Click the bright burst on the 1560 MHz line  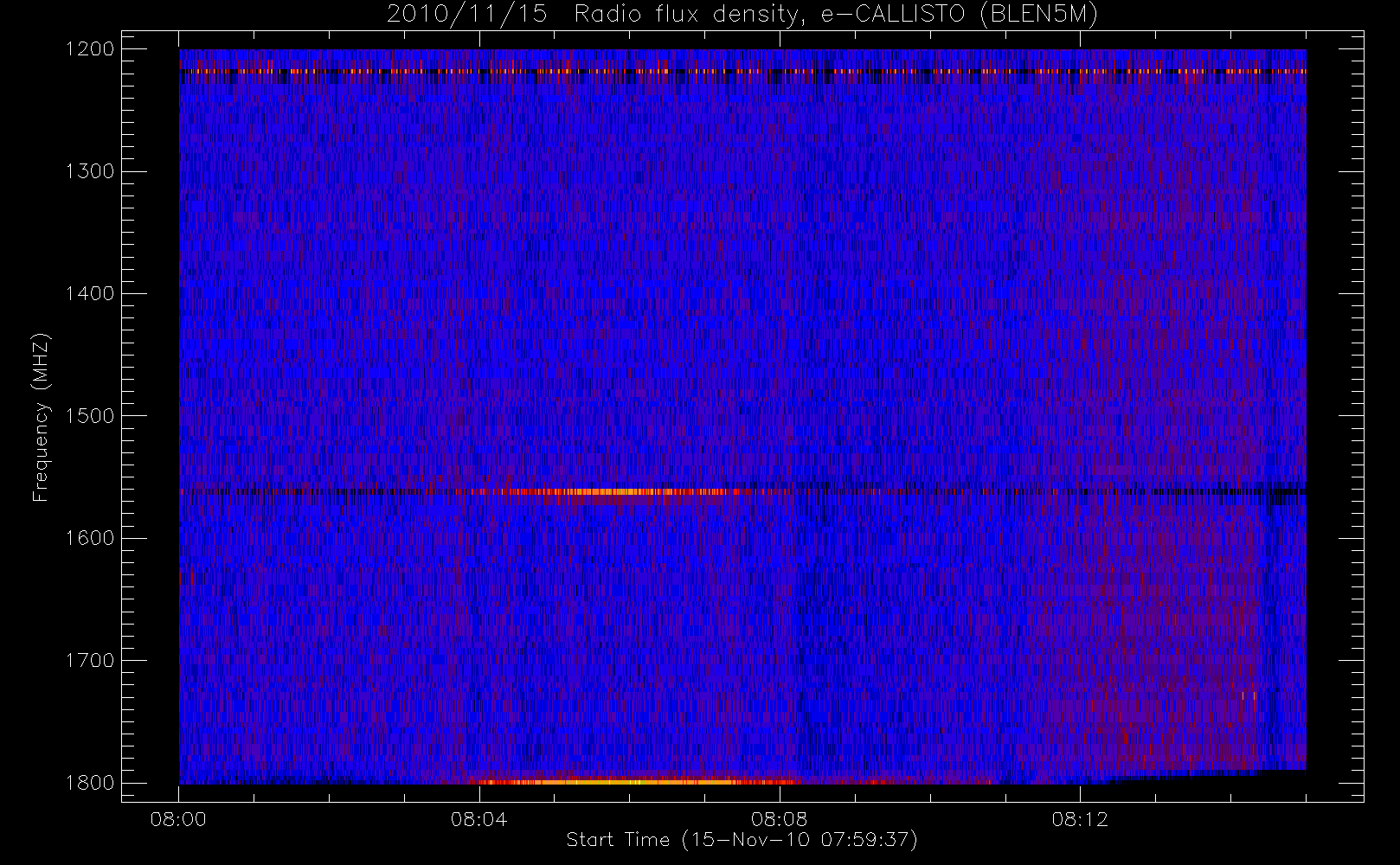(621, 492)
